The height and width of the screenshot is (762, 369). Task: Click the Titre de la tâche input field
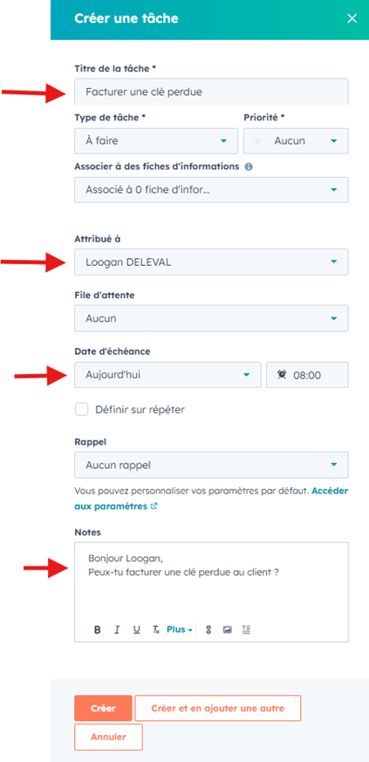pos(211,91)
